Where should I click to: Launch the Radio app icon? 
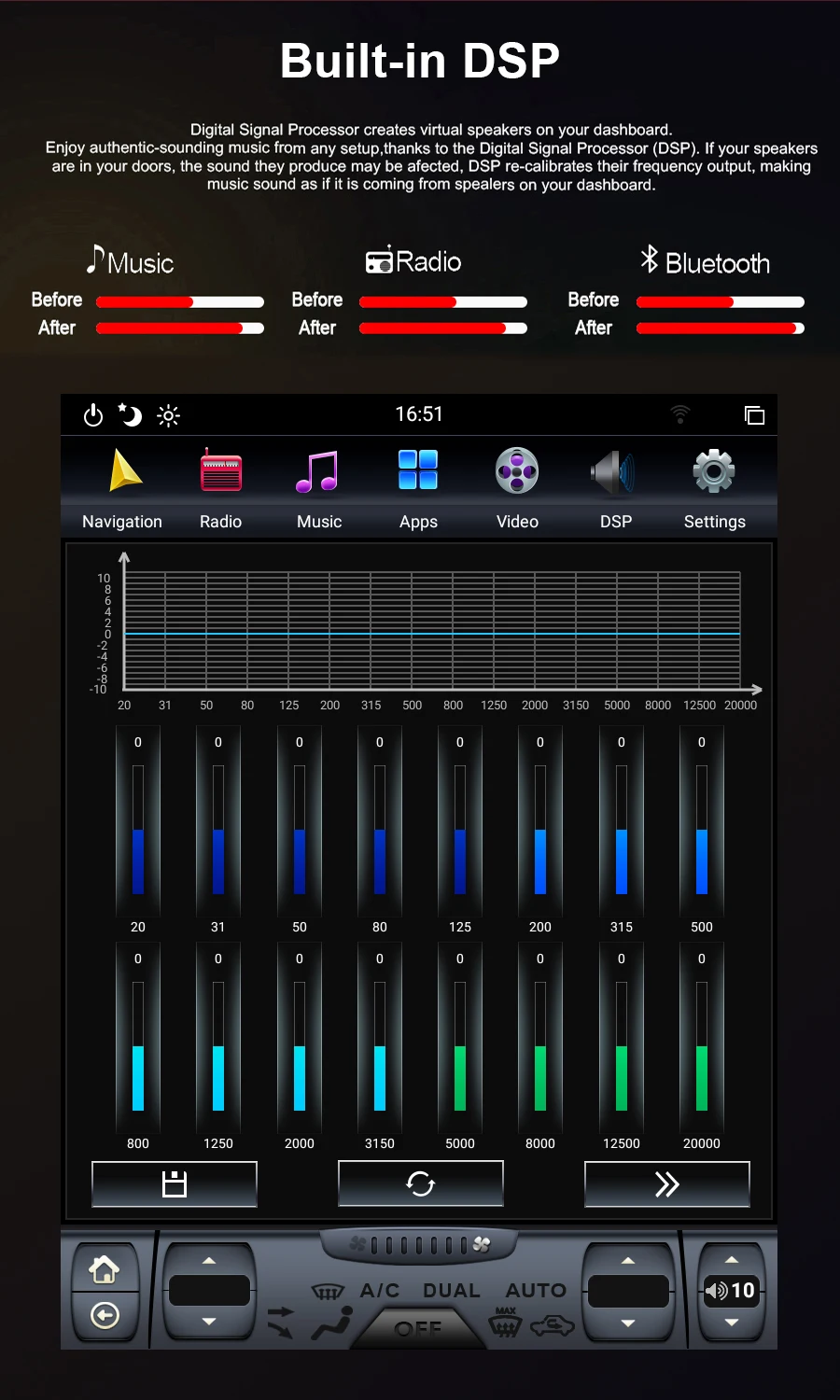[221, 470]
